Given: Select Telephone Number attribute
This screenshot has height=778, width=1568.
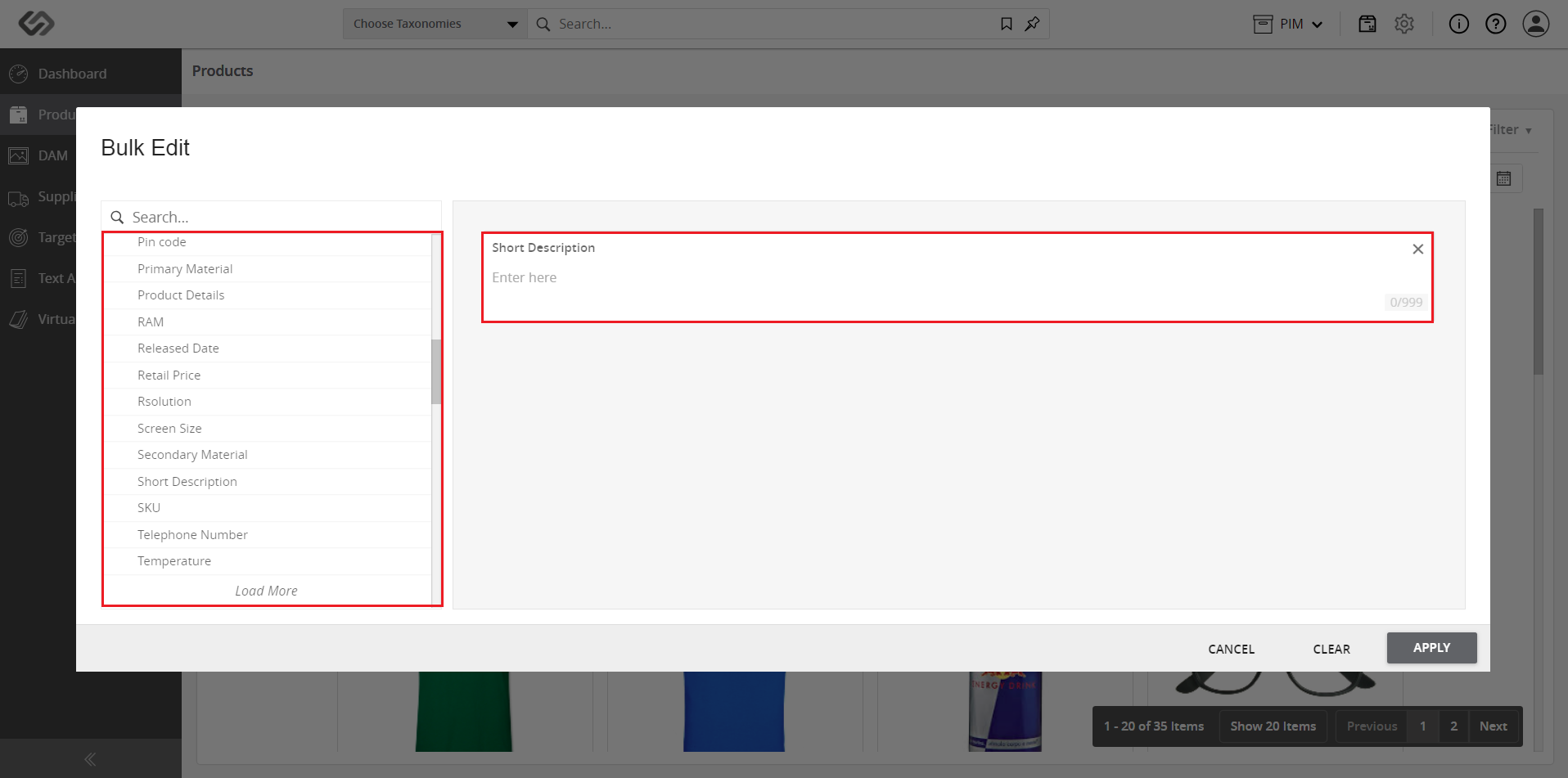Looking at the screenshot, I should click(x=268, y=535).
